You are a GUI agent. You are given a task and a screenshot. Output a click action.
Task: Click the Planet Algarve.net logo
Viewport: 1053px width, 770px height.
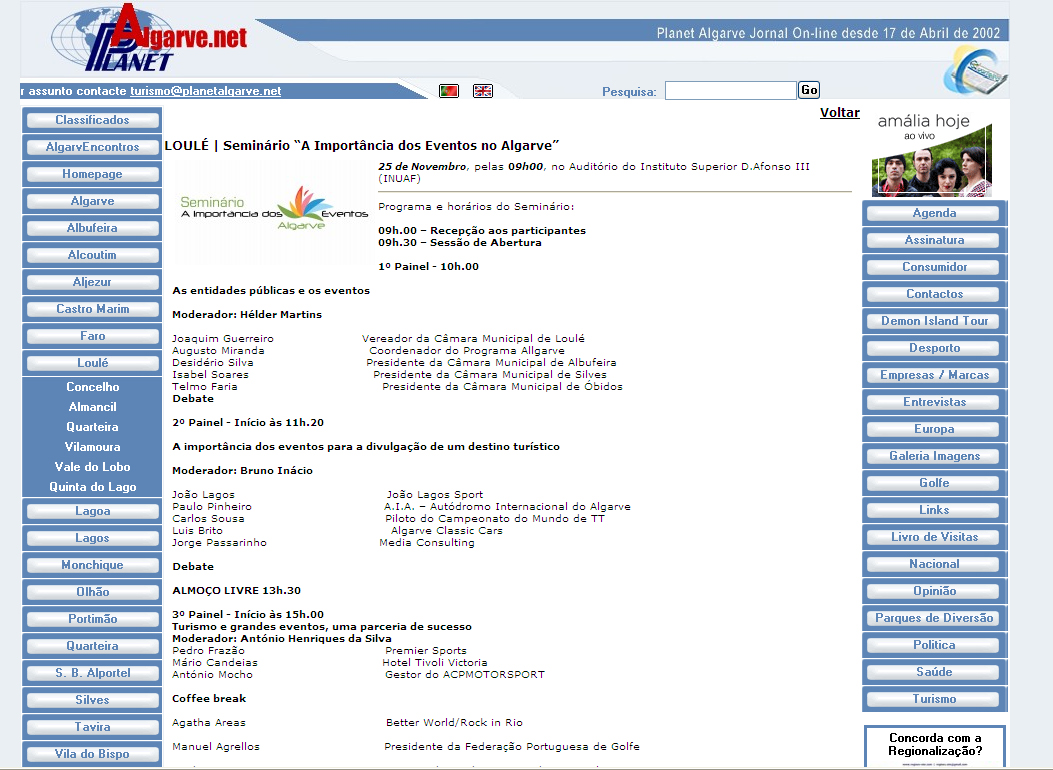coord(148,40)
